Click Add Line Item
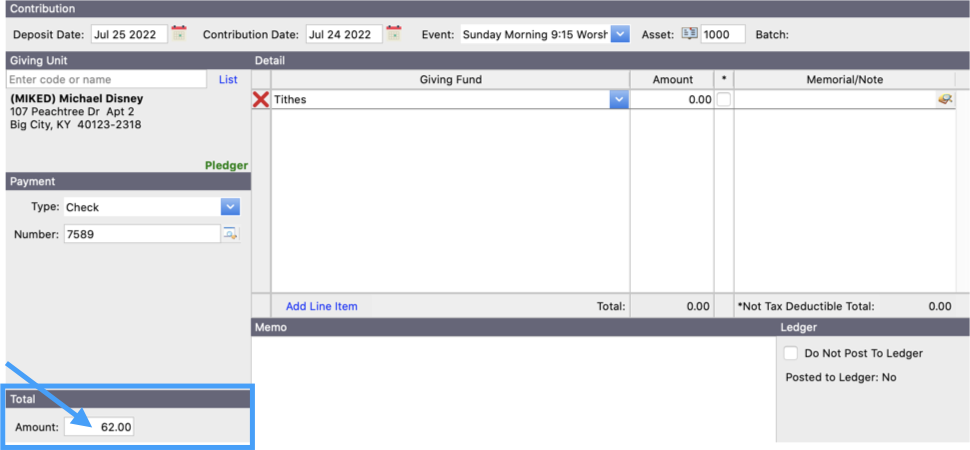Image resolution: width=970 pixels, height=450 pixels. tap(321, 306)
